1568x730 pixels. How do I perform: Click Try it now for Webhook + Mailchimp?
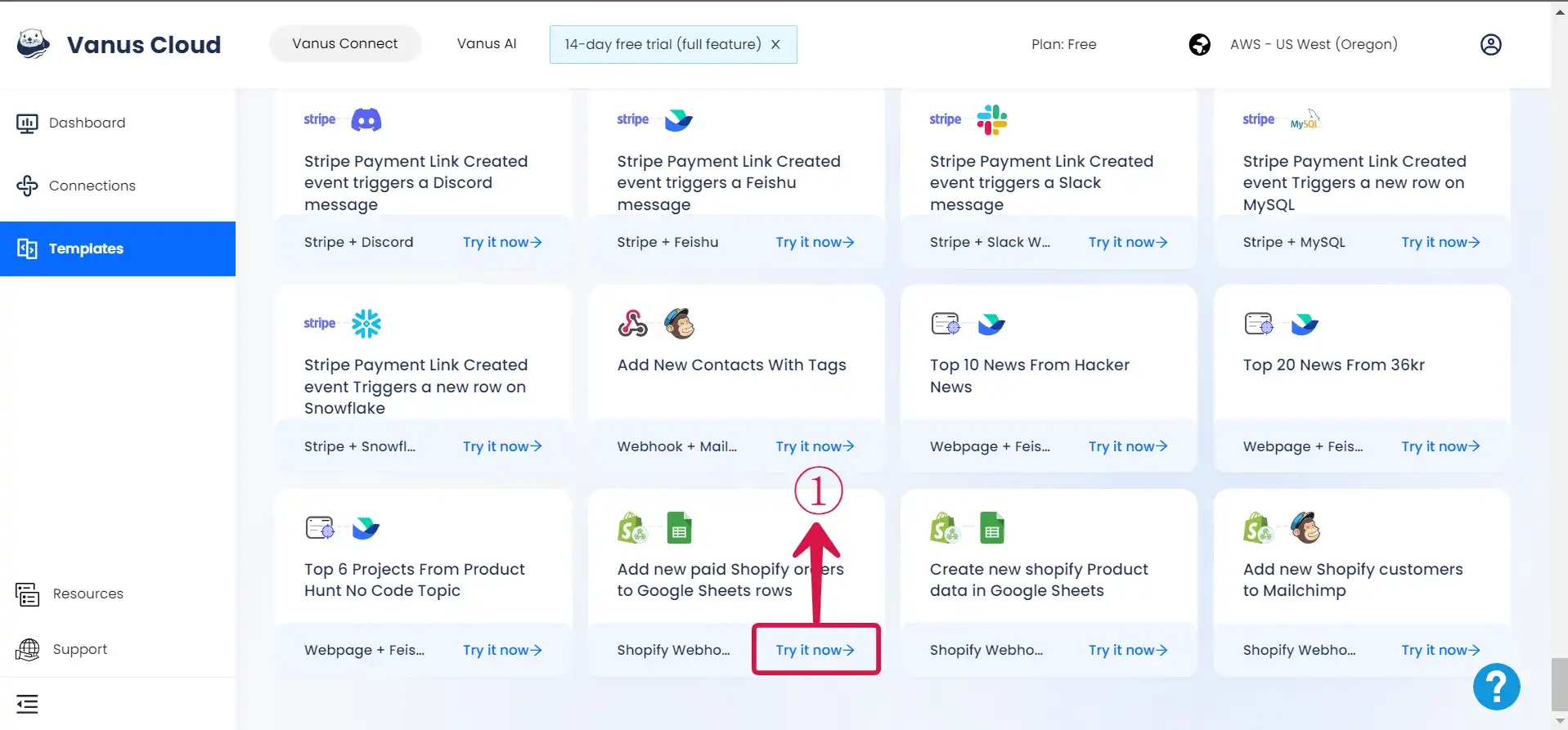pyautogui.click(x=815, y=446)
